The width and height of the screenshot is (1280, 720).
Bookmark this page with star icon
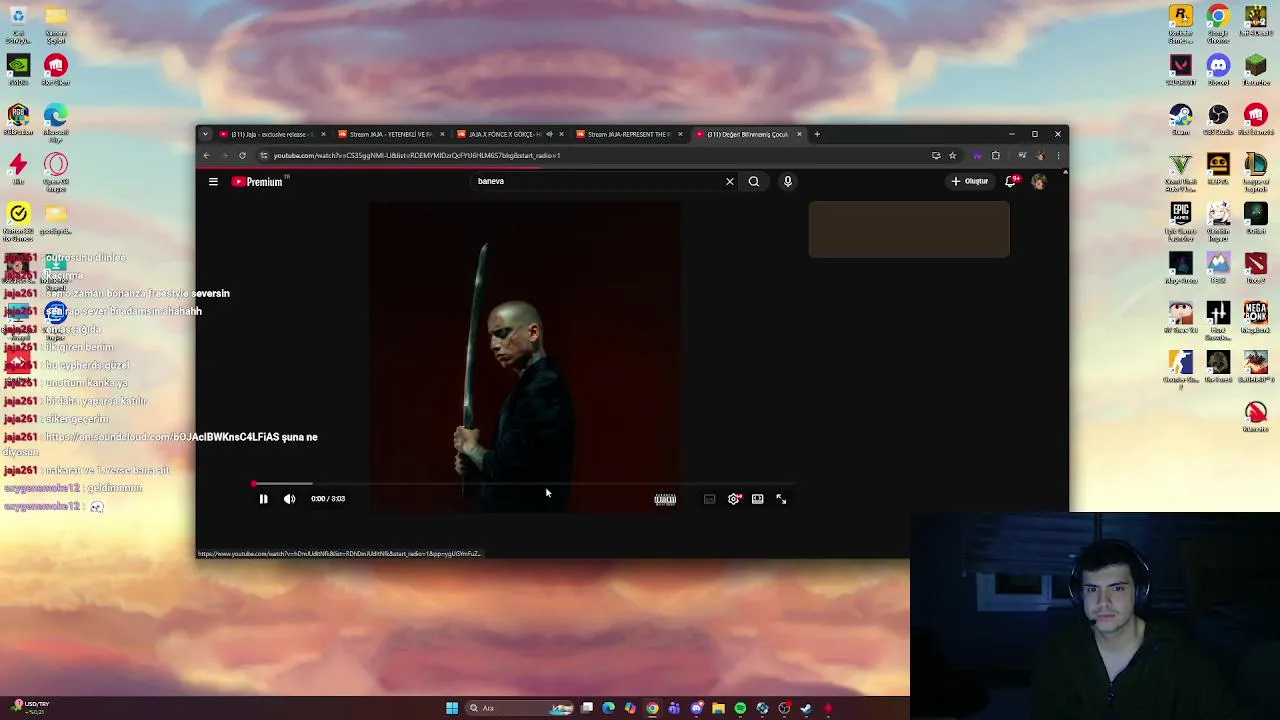point(952,155)
